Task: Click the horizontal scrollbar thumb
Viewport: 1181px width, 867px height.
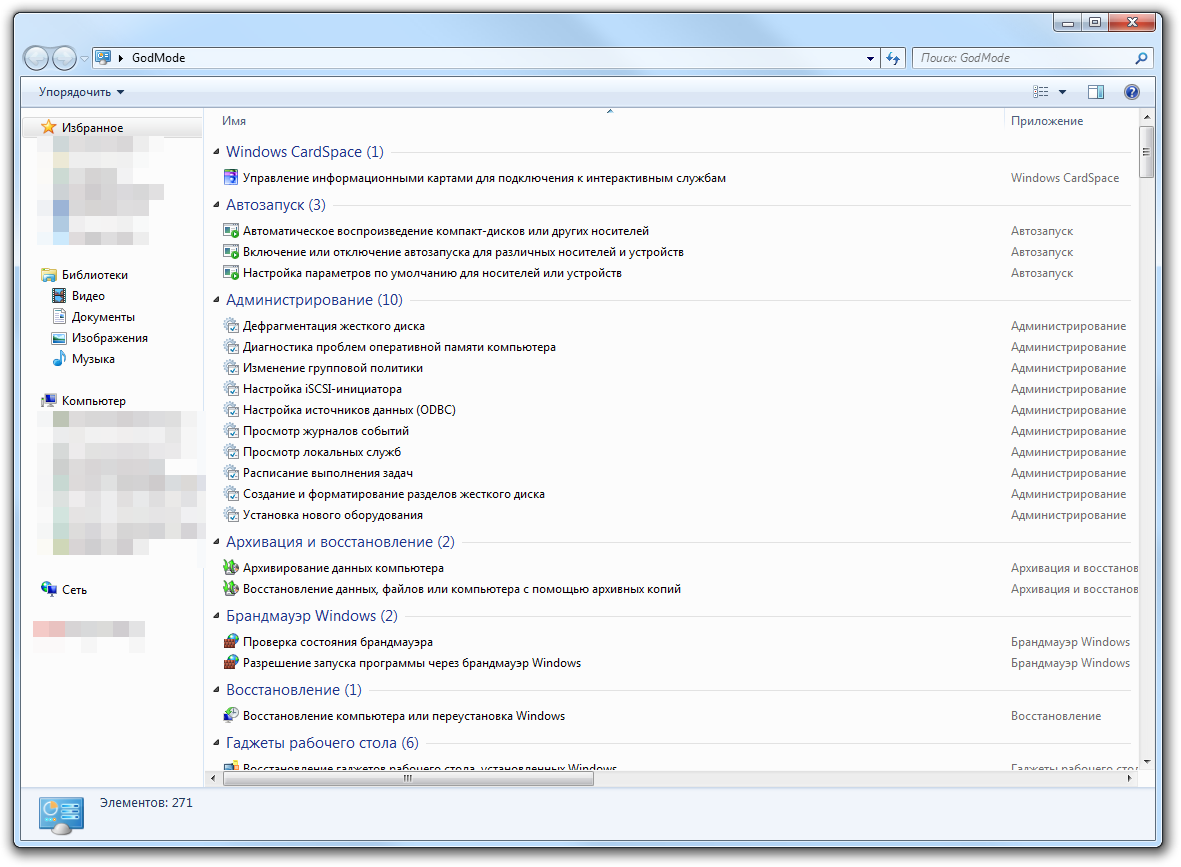Action: [x=408, y=778]
